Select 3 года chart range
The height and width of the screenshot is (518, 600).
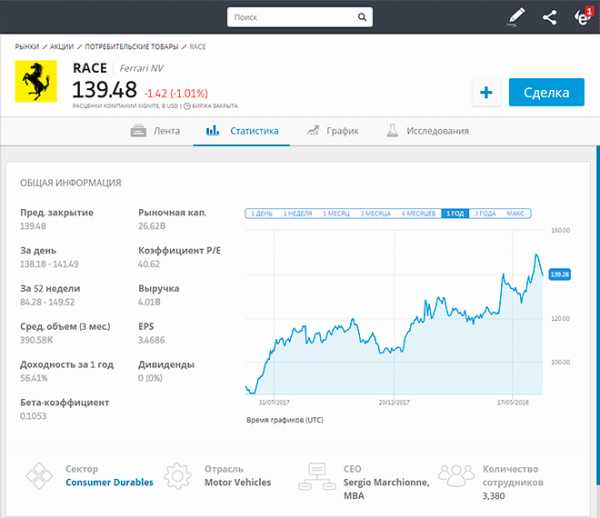click(x=485, y=213)
